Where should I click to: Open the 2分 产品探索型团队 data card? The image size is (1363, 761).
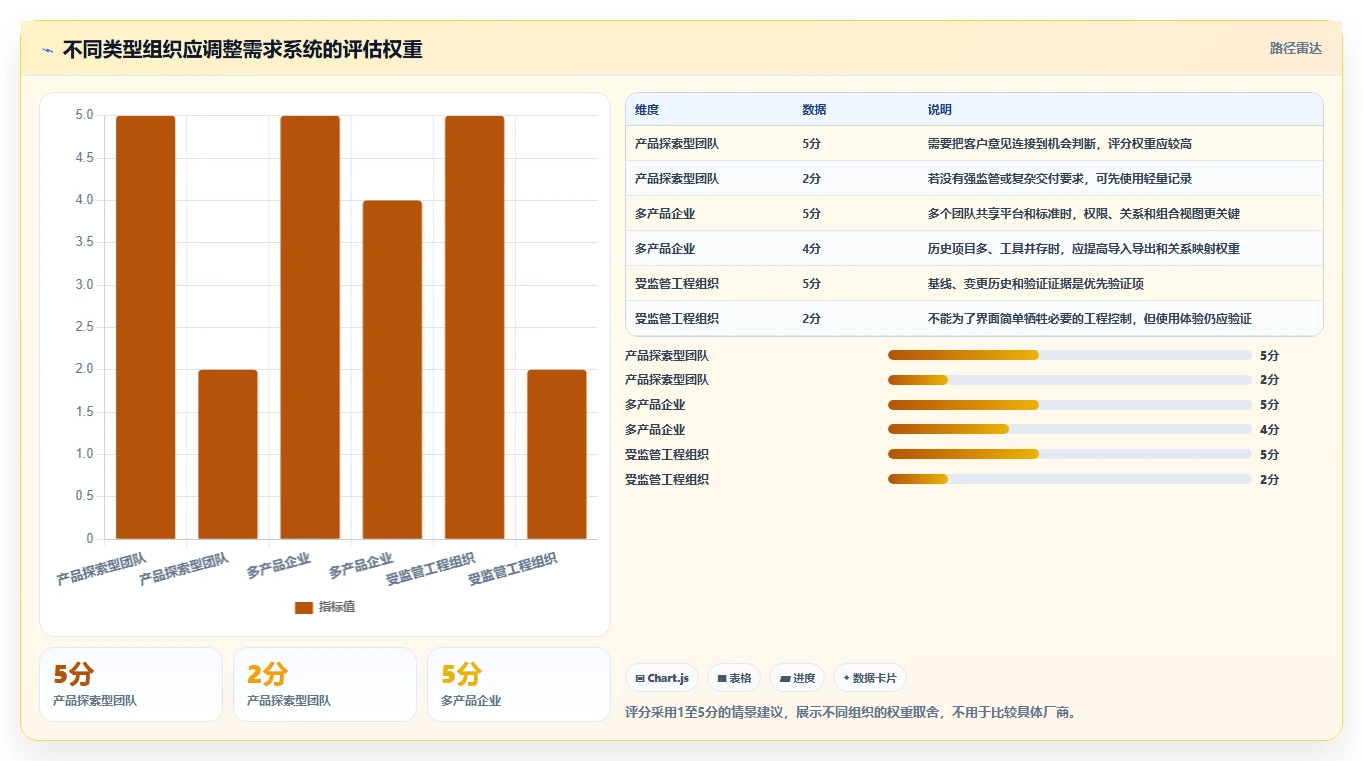[325, 684]
